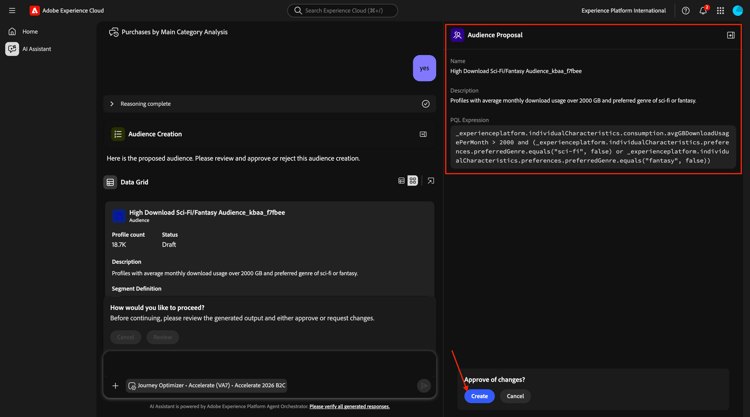The width and height of the screenshot is (750, 417).
Task: Switch Data Grid to card view
Action: (x=413, y=181)
